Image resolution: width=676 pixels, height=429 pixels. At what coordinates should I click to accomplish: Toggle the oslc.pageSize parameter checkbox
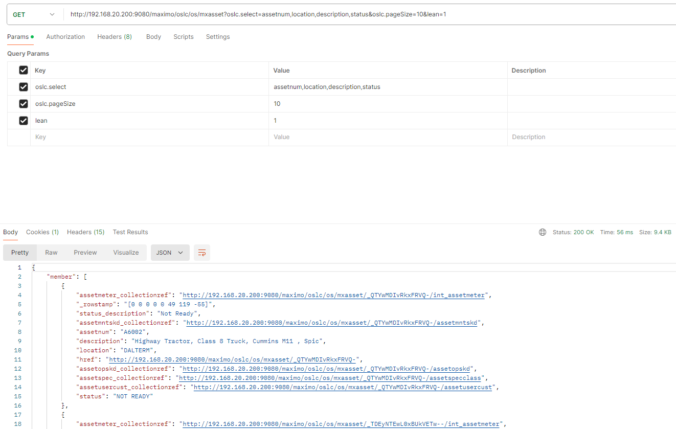(23, 103)
